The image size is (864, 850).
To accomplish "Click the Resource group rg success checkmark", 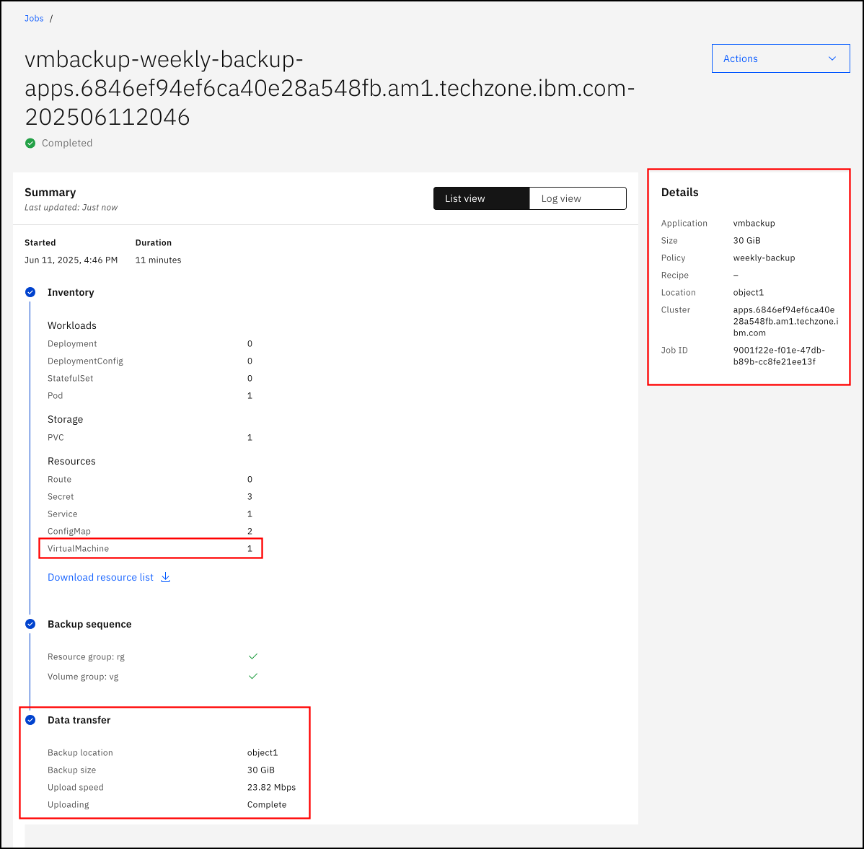I will point(253,656).
